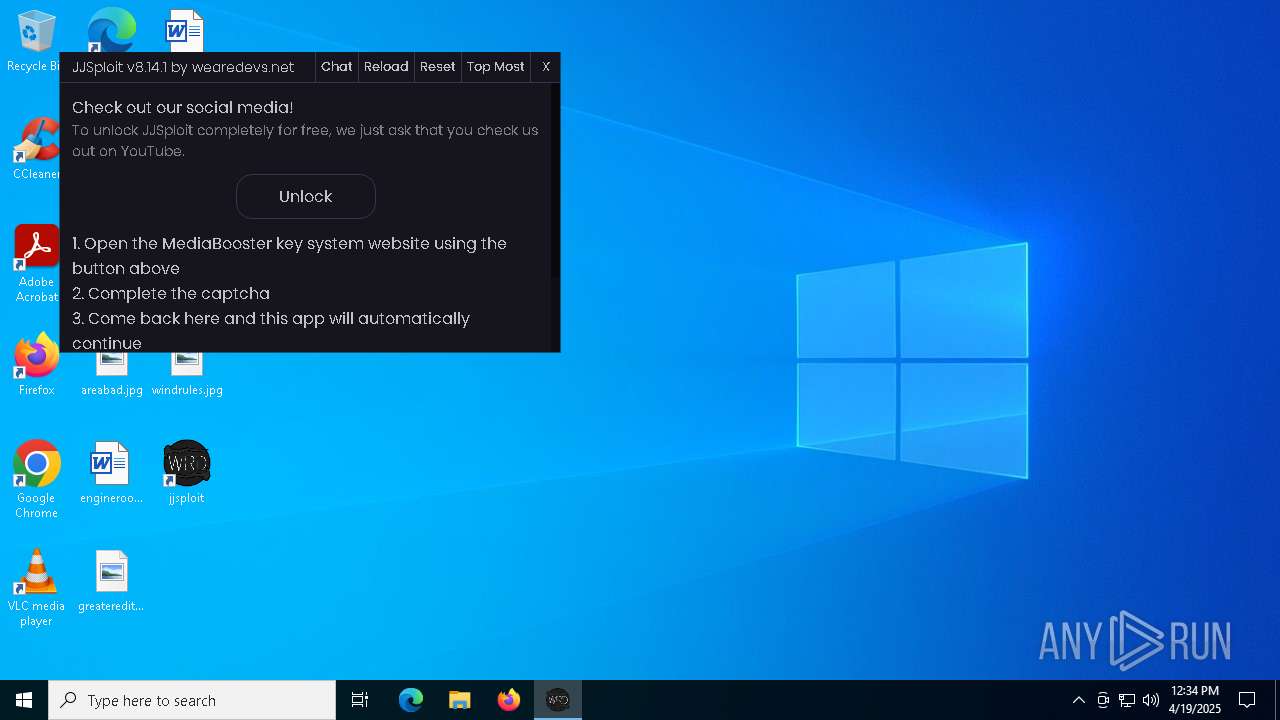Toggle Top Most option in JJSploit

tap(495, 67)
